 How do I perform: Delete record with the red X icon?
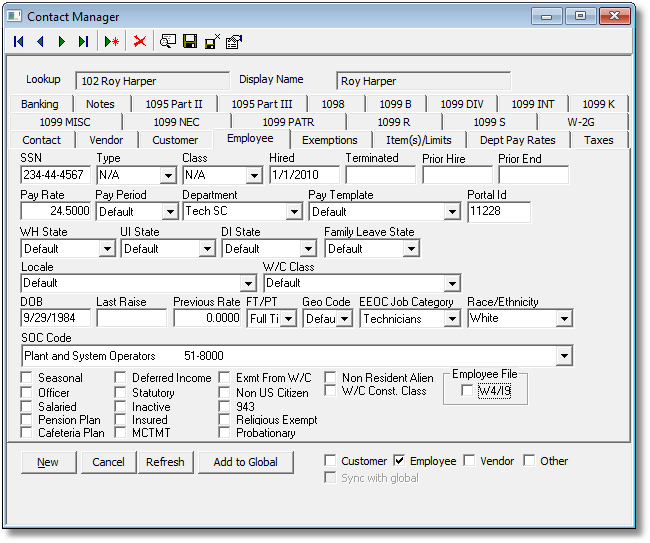(x=140, y=41)
